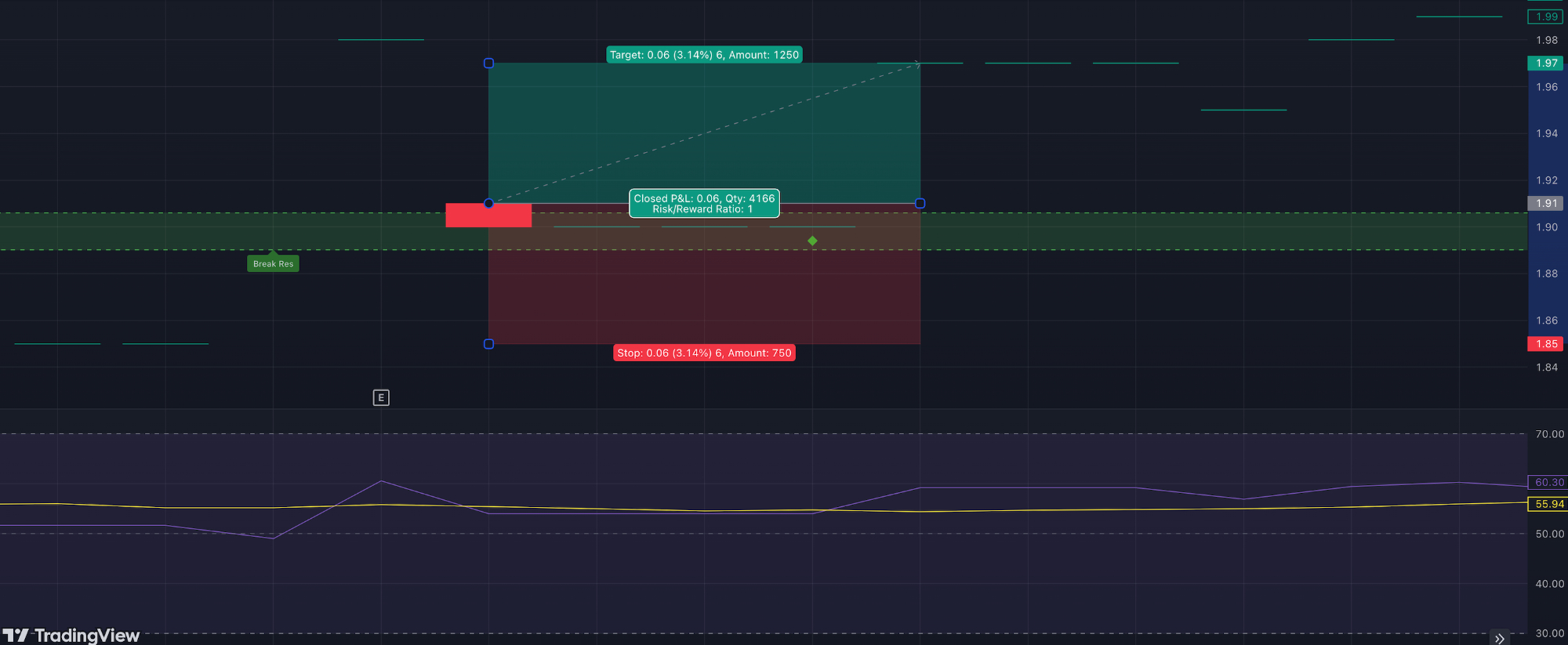The width and height of the screenshot is (1568, 645).
Task: Click the 55.94 yellow value tag
Action: click(x=1548, y=504)
